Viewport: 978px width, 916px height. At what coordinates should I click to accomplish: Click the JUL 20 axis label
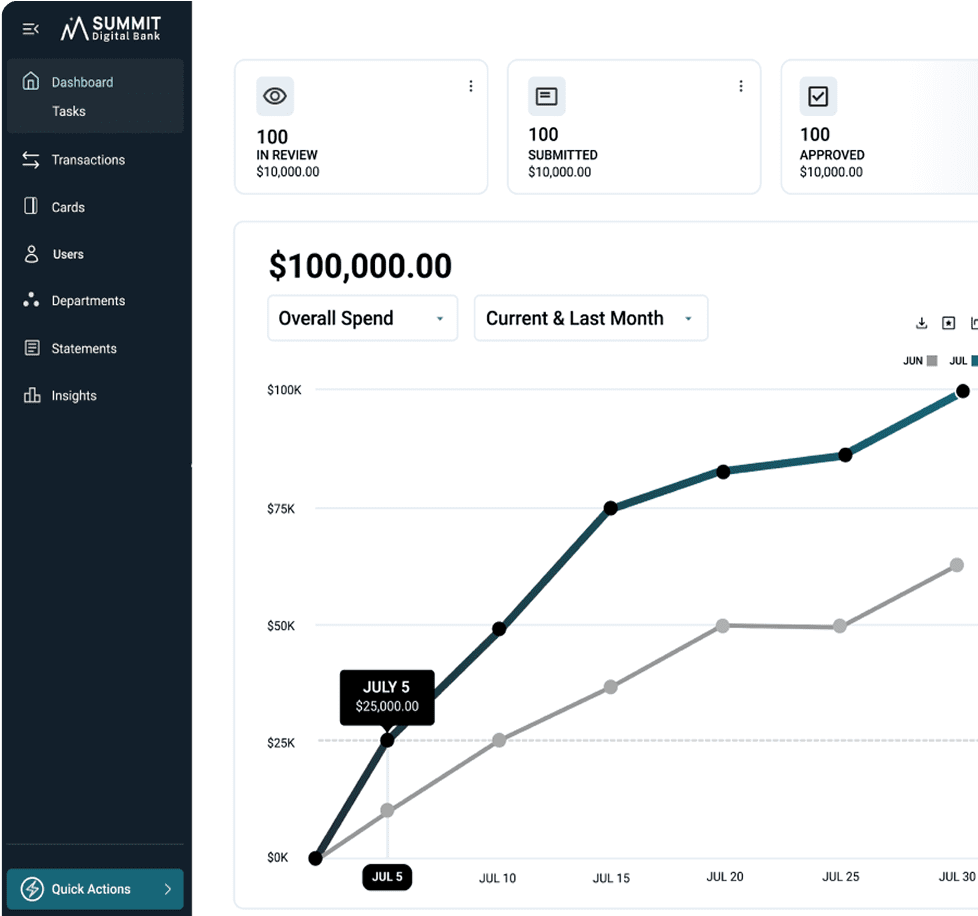(x=725, y=877)
